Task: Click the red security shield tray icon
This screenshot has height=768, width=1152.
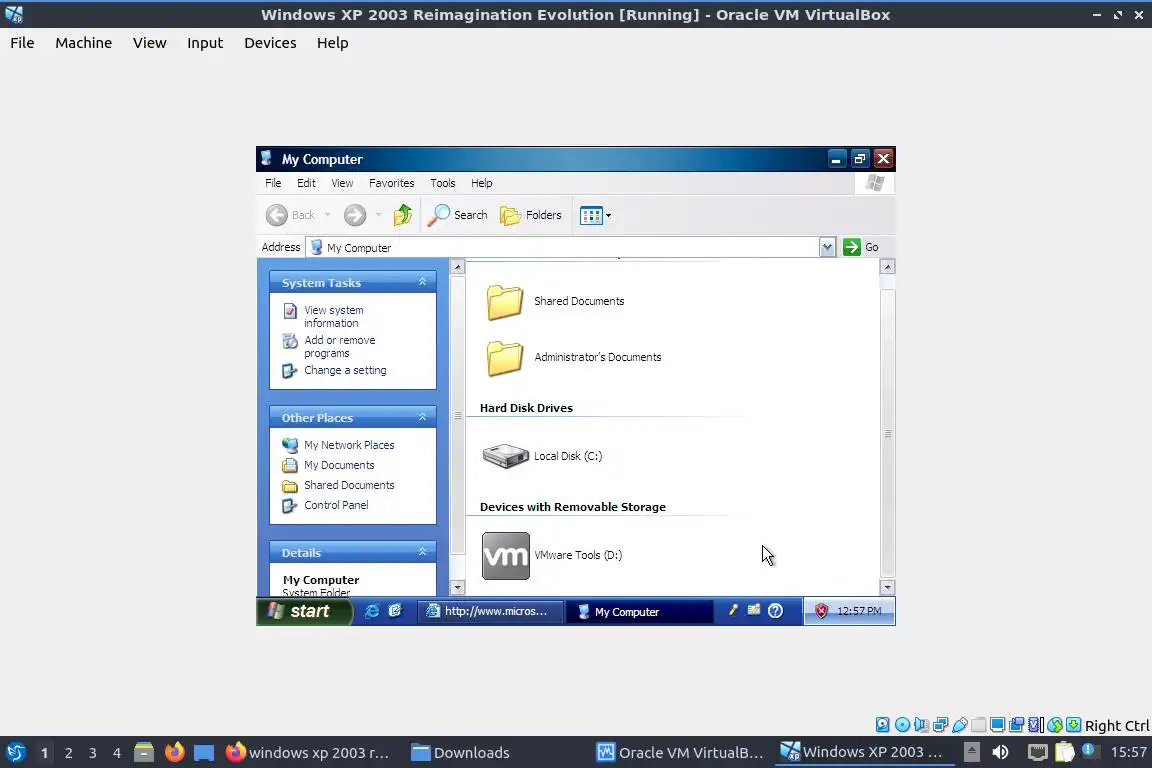Action: (821, 611)
